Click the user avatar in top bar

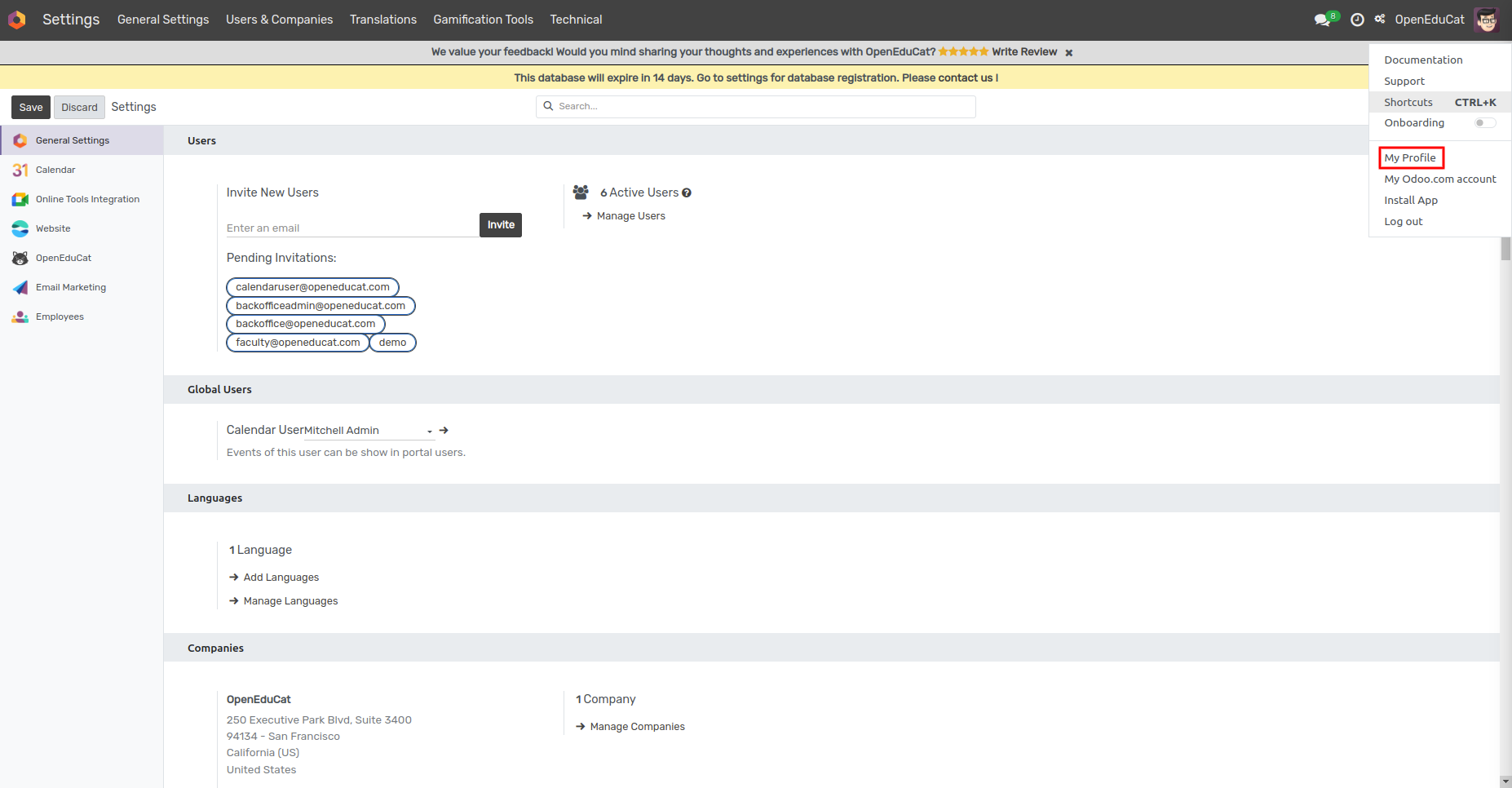click(1486, 20)
